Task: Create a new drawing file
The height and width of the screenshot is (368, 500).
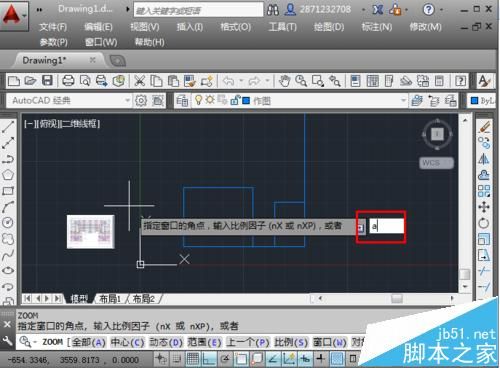Action: coord(14,81)
